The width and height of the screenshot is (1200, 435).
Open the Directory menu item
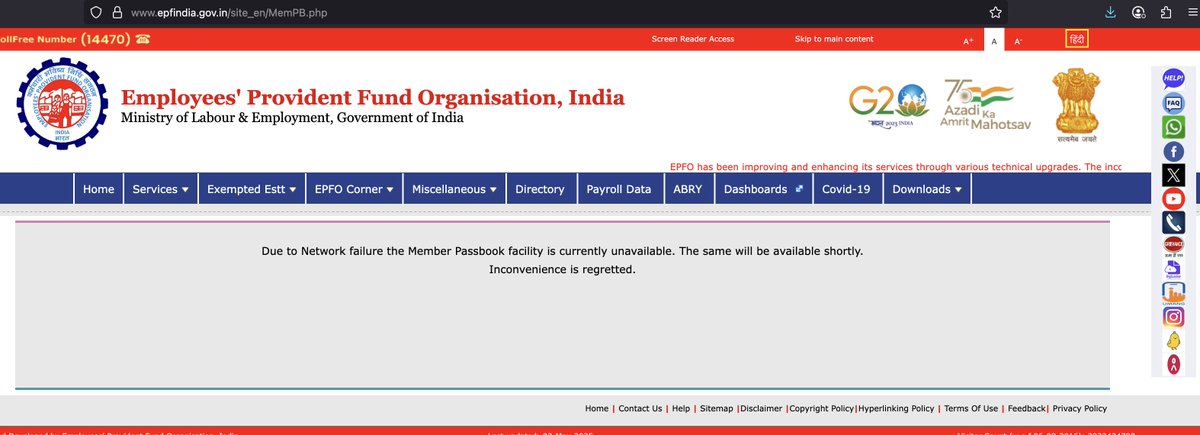540,189
